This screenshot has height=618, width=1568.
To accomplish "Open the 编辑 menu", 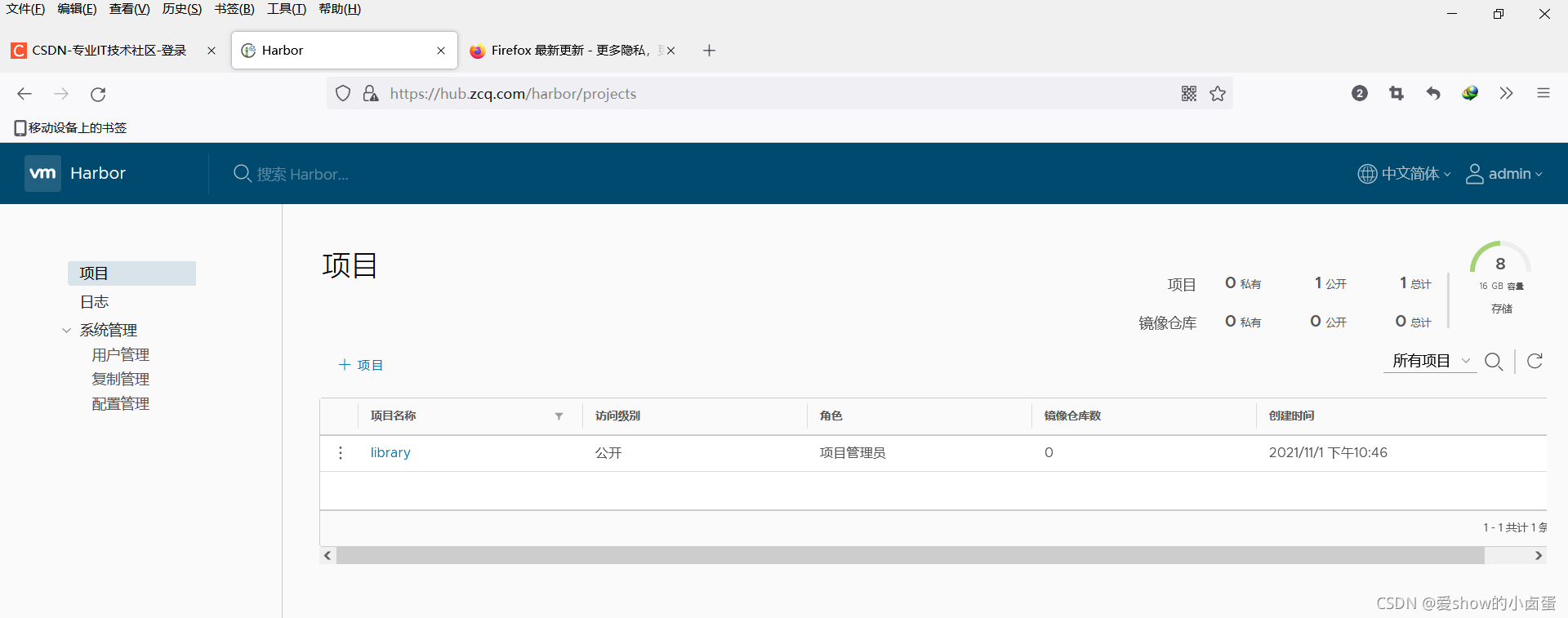I will click(x=77, y=9).
